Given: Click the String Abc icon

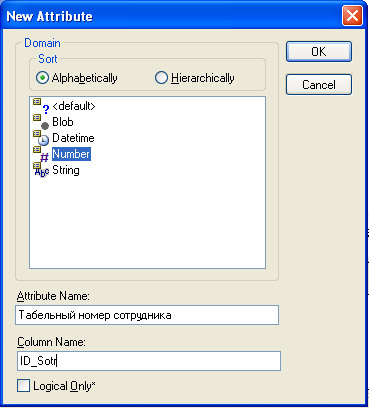Looking at the screenshot, I should 41,170.
